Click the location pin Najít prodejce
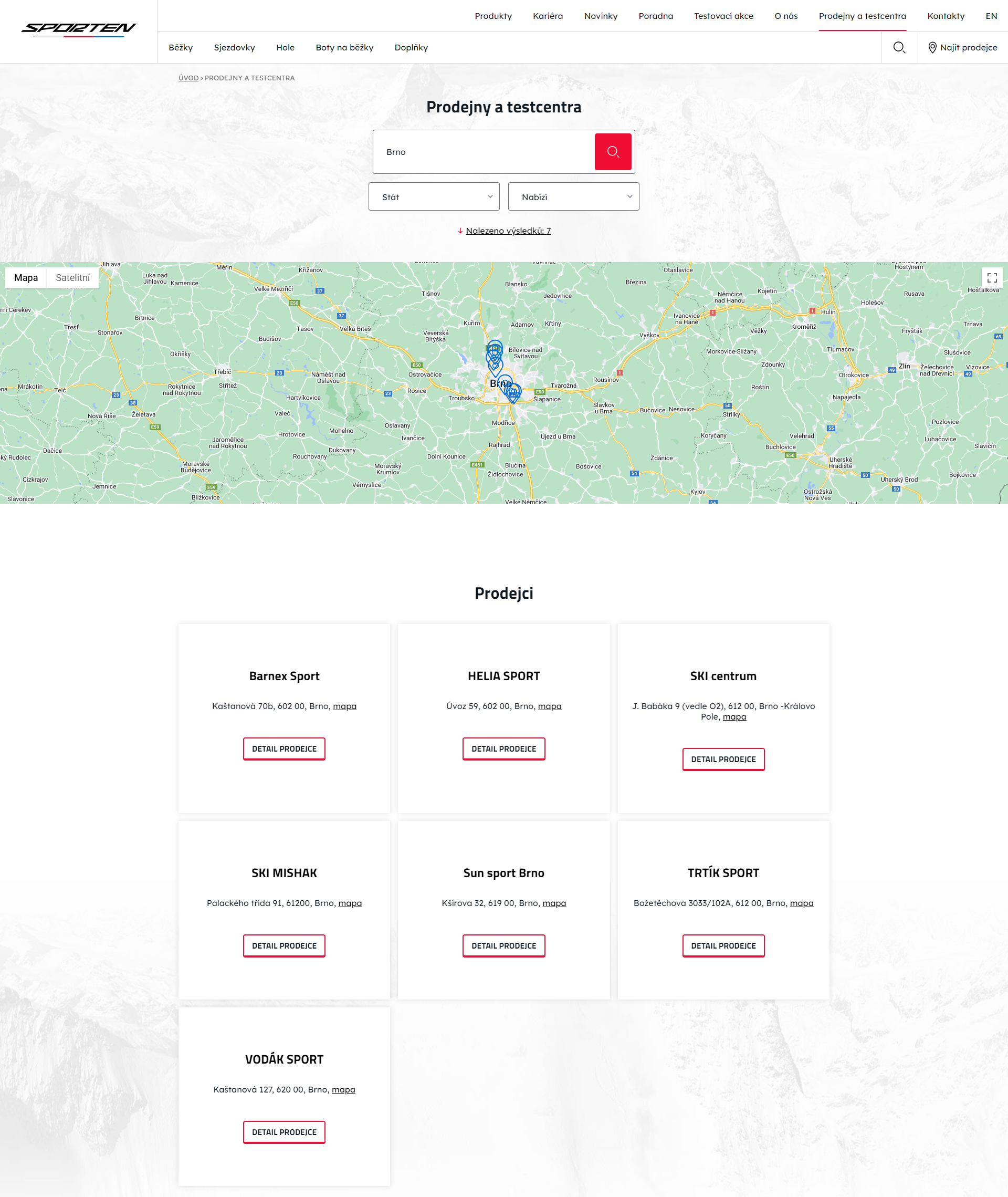Image resolution: width=1008 pixels, height=1197 pixels. 963,47
